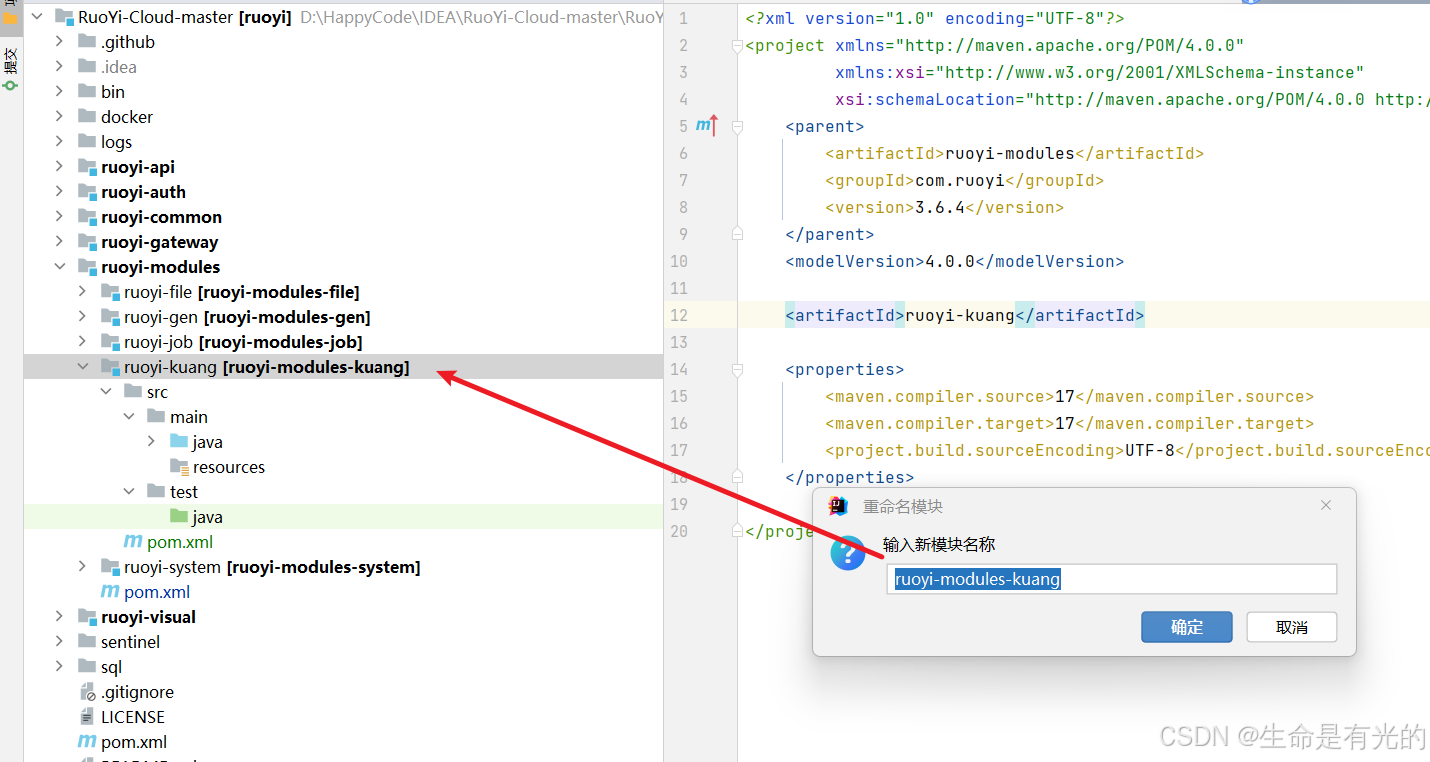Expand the ruoyi-system module node
1430x762 pixels.
pos(83,567)
